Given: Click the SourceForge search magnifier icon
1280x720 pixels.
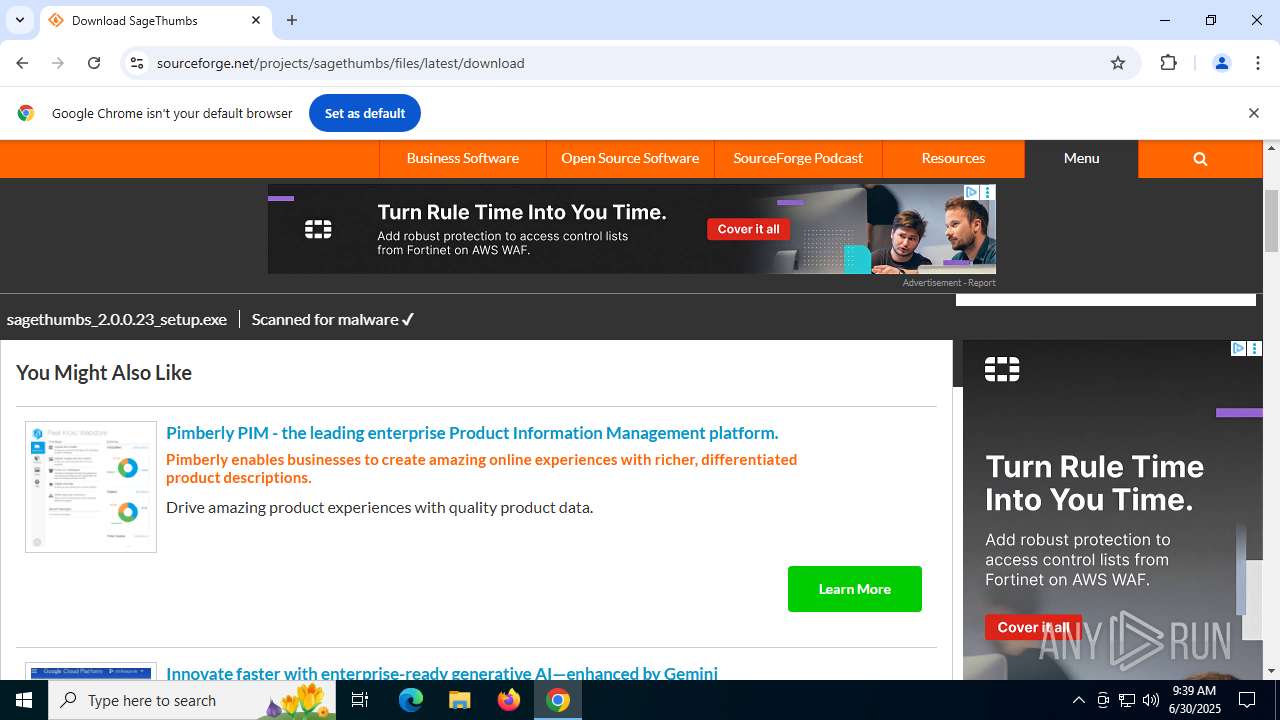Looking at the screenshot, I should tap(1200, 158).
